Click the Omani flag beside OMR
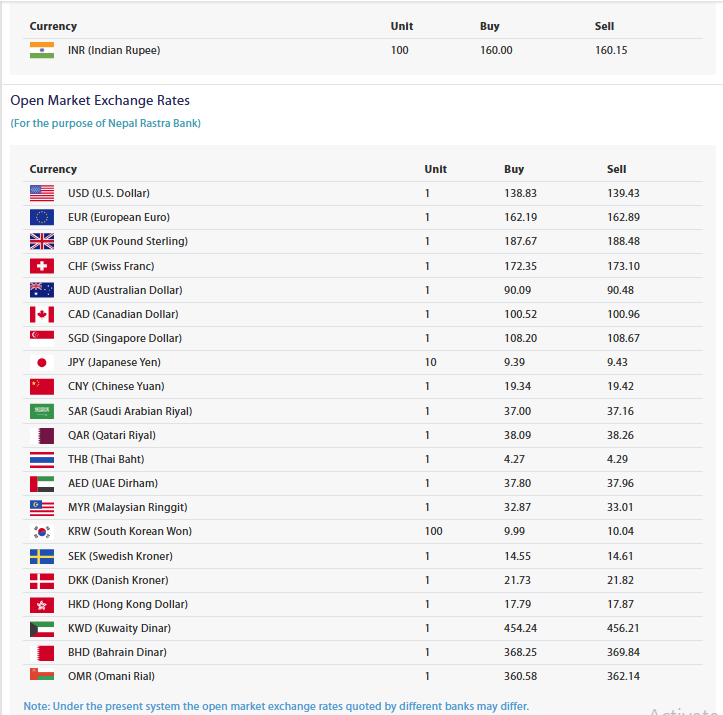This screenshot has width=723, height=715. point(42,674)
